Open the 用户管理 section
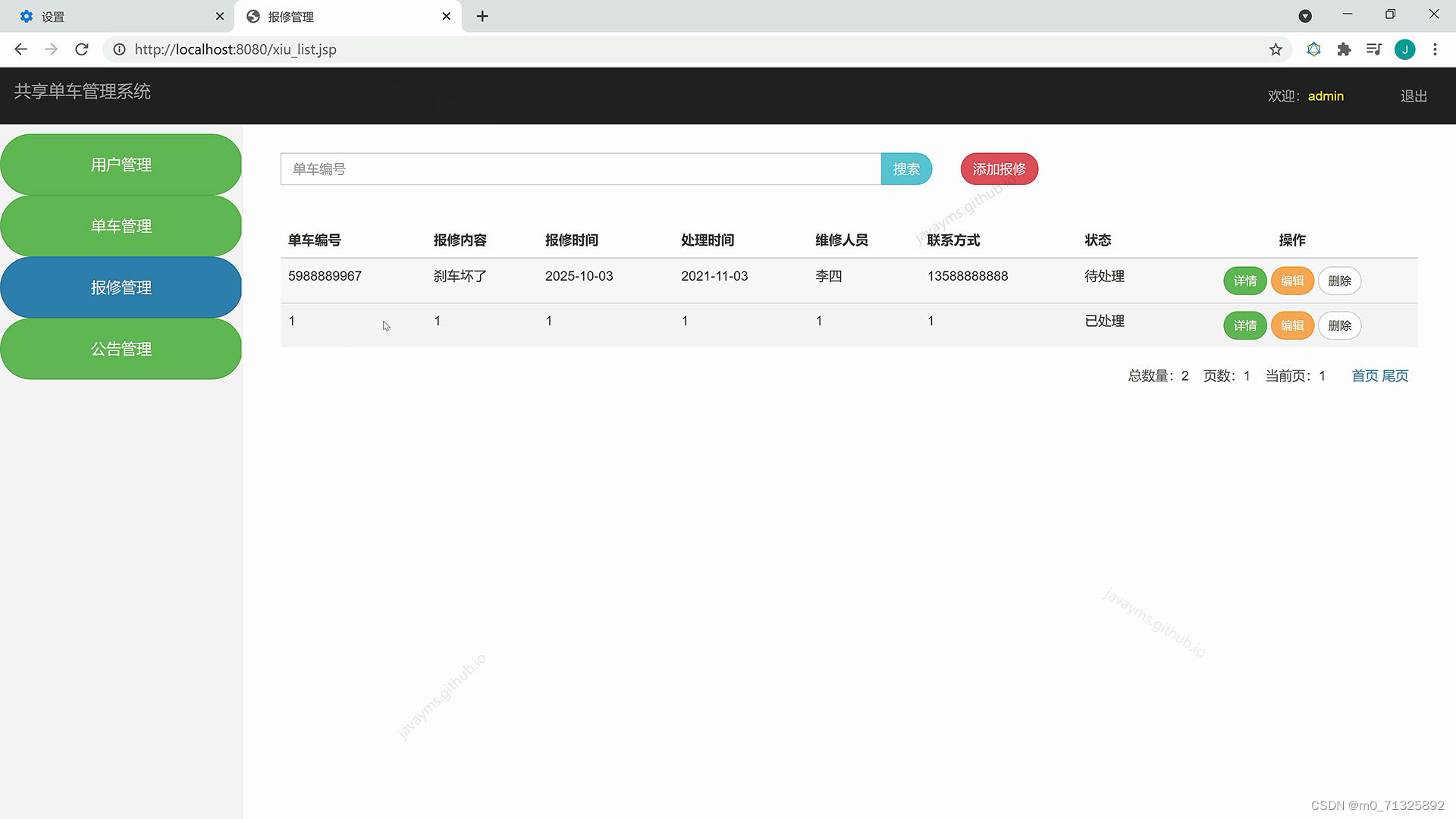The height and width of the screenshot is (819, 1456). click(121, 164)
